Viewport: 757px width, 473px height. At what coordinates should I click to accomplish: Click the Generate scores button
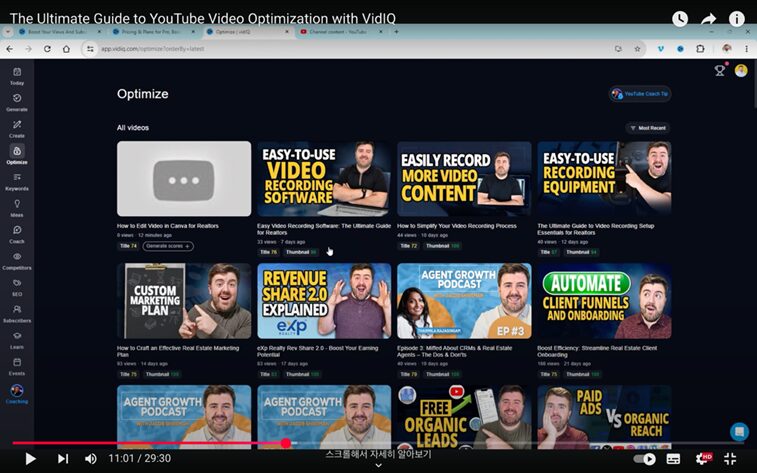pos(168,245)
